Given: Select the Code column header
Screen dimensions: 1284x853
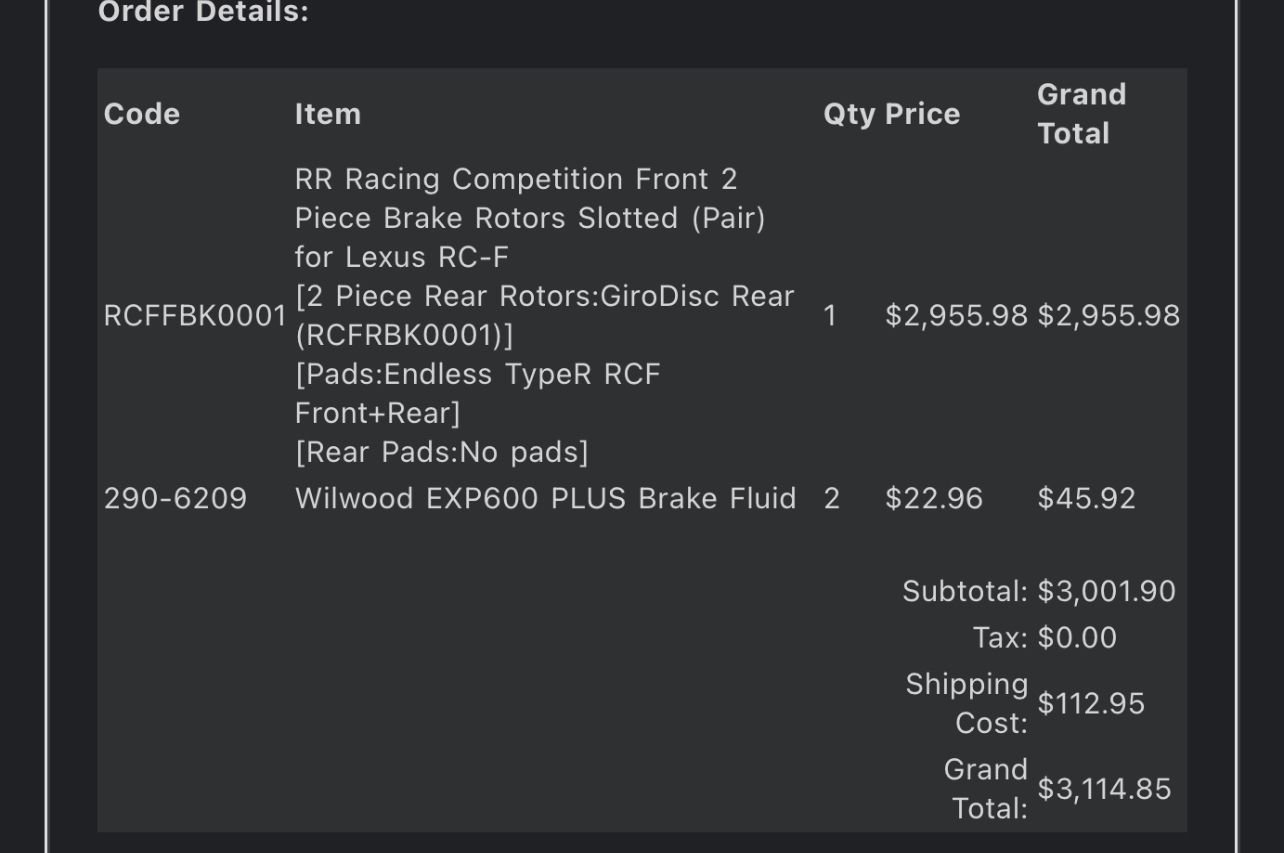Looking at the screenshot, I should click(x=142, y=114).
